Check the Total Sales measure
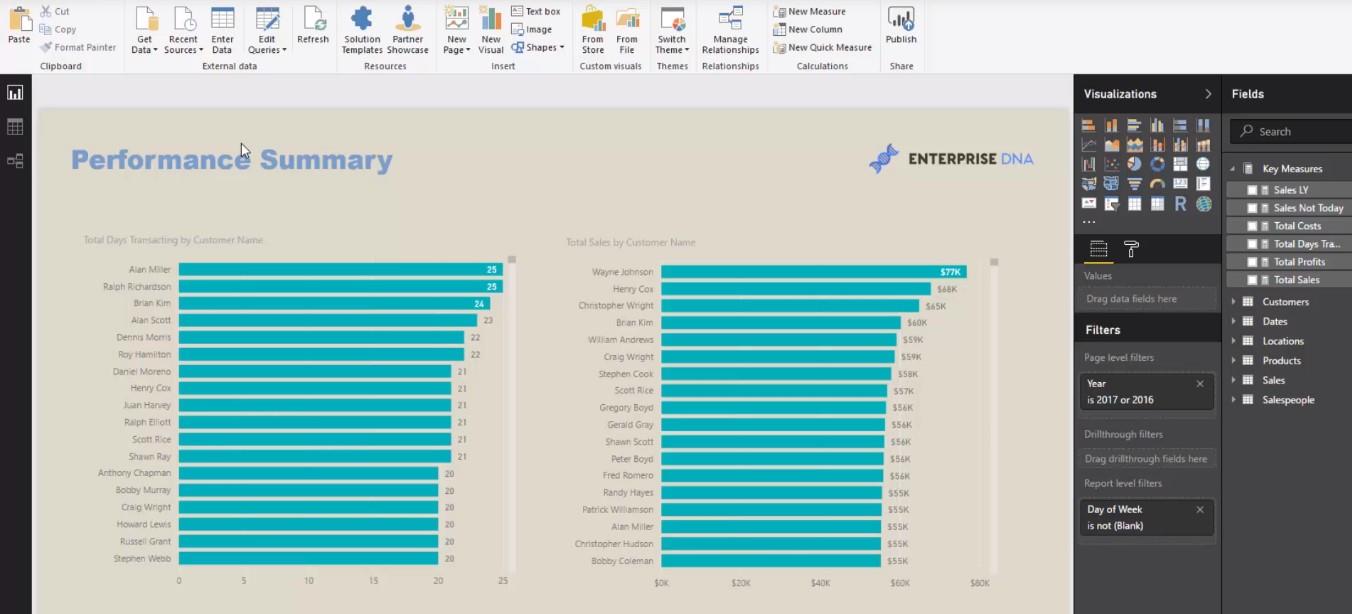The height and width of the screenshot is (614, 1352). pos(1252,280)
